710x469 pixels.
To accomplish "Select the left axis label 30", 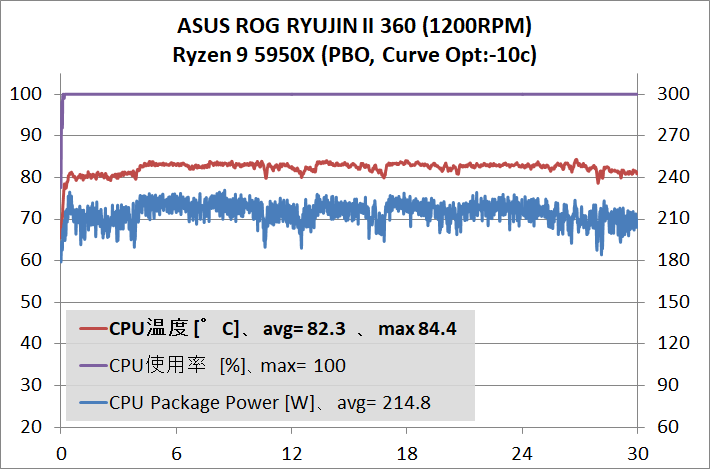I will [31, 385].
